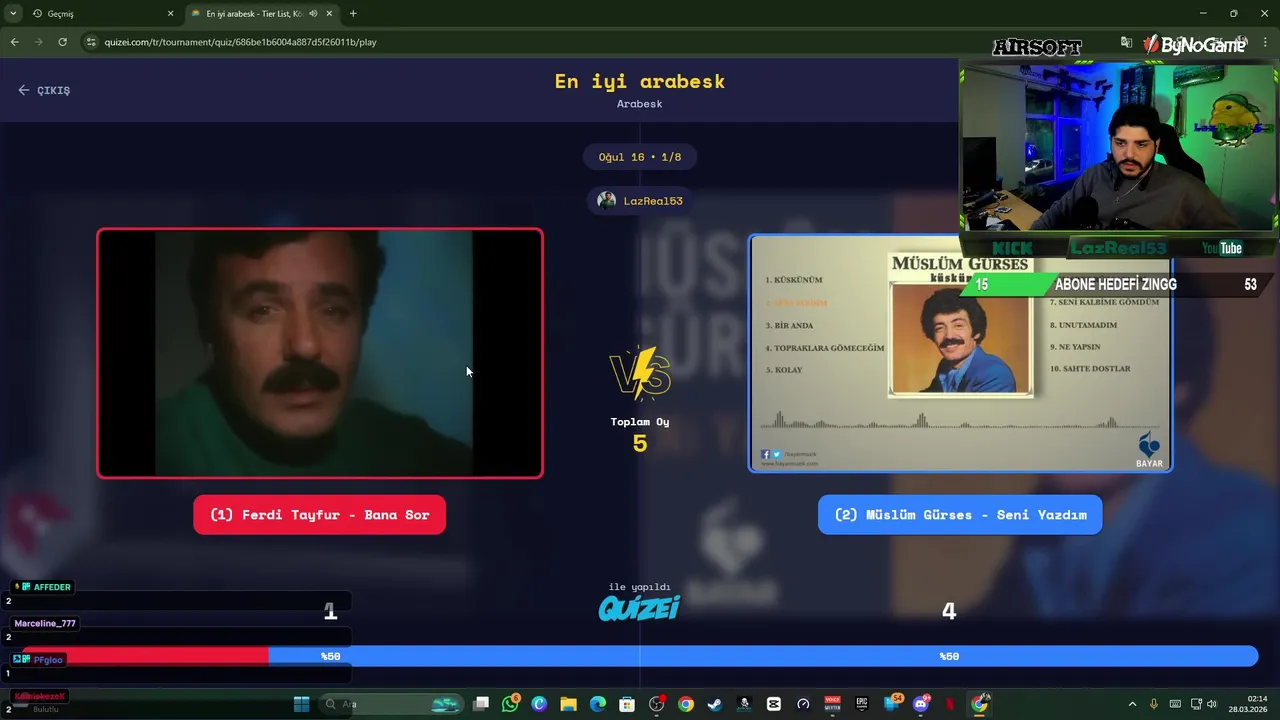This screenshot has height=720, width=1280.
Task: Choose (1) Ferdi Tayfur - Bana Sor button
Action: click(319, 515)
